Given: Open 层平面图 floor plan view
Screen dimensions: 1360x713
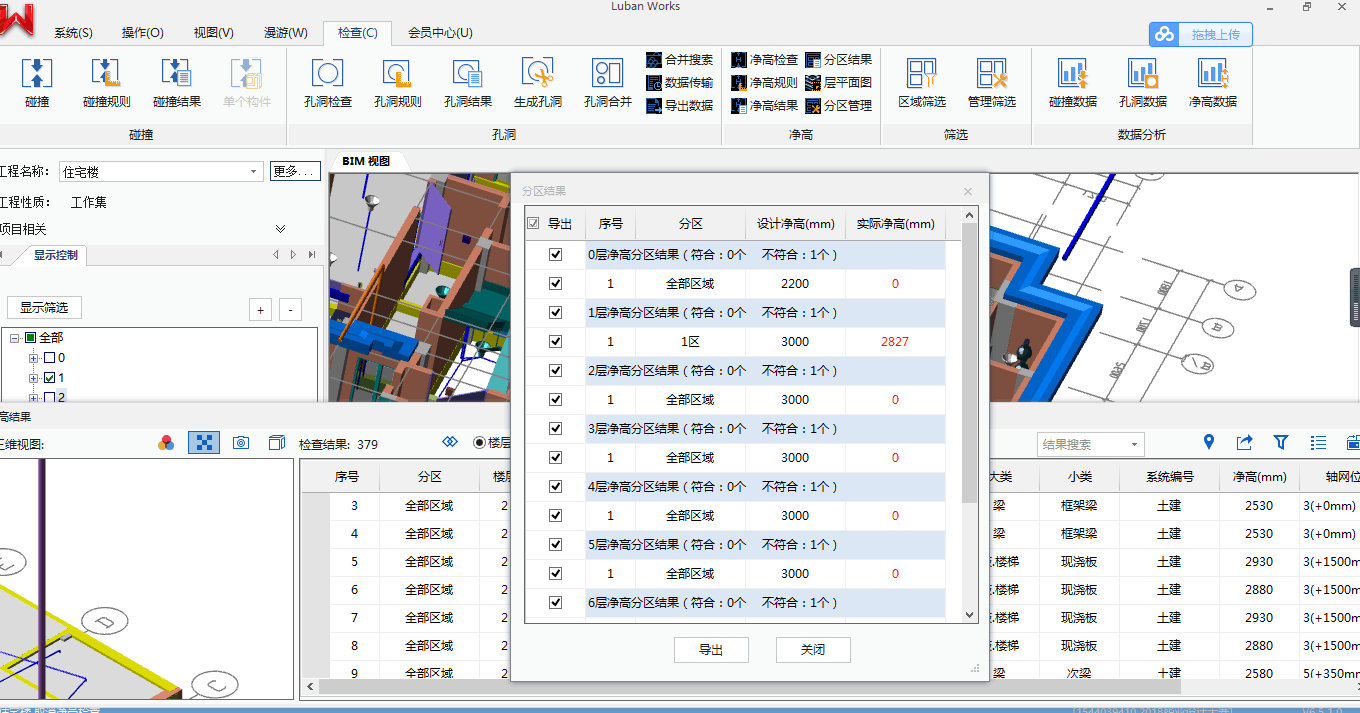Looking at the screenshot, I should tap(839, 83).
